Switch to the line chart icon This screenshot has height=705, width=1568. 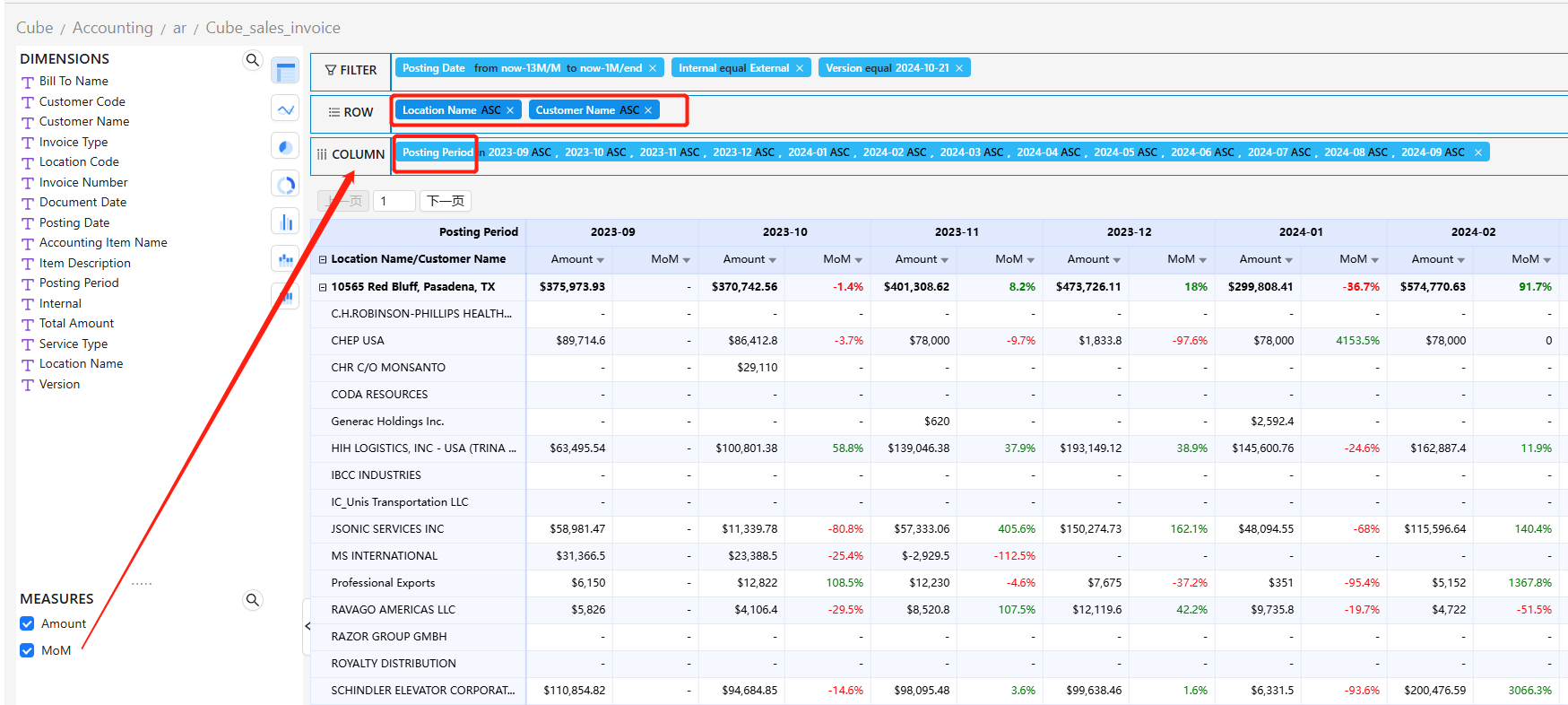click(x=286, y=109)
